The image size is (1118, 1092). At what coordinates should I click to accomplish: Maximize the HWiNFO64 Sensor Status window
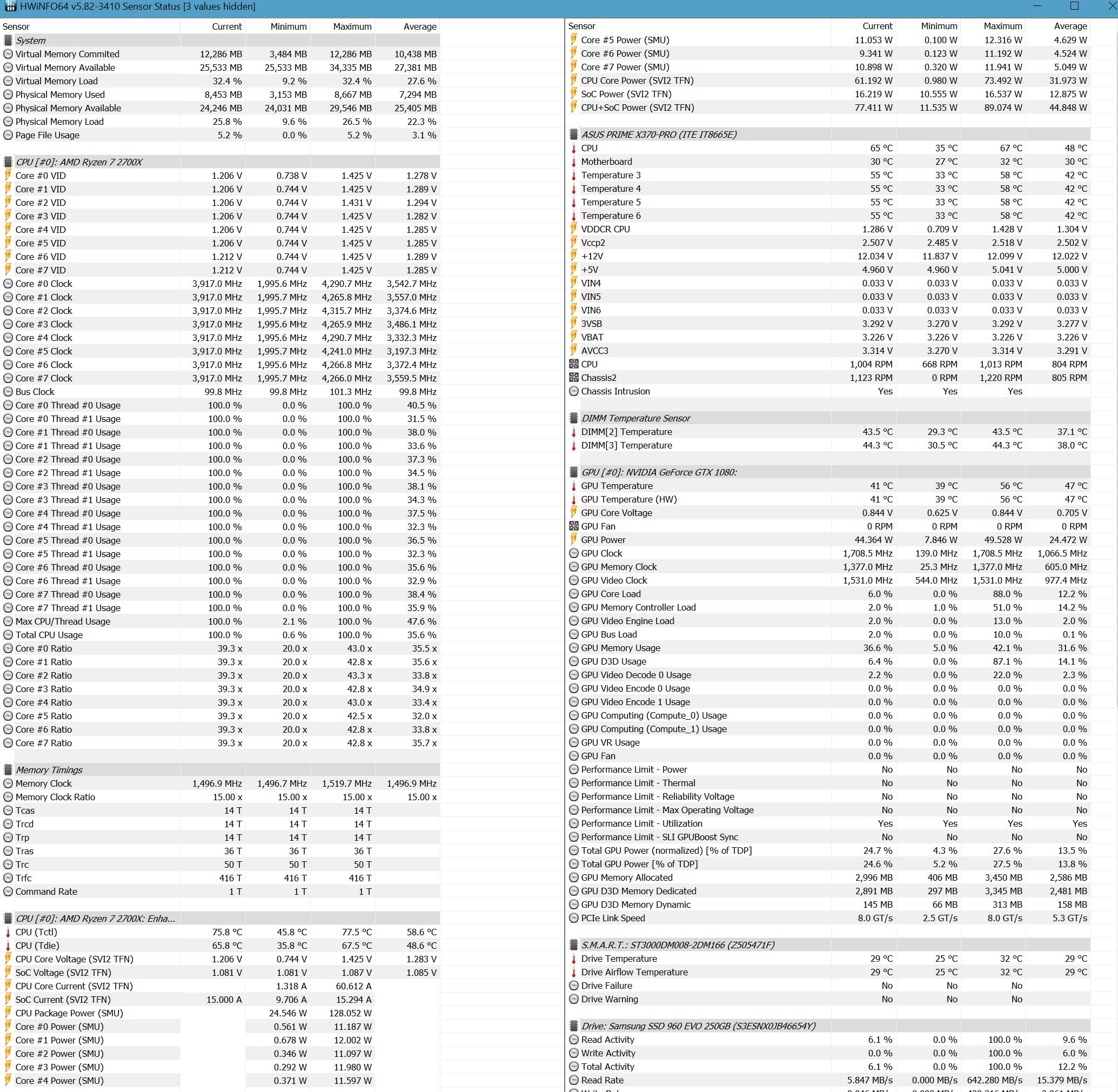click(x=1074, y=6)
